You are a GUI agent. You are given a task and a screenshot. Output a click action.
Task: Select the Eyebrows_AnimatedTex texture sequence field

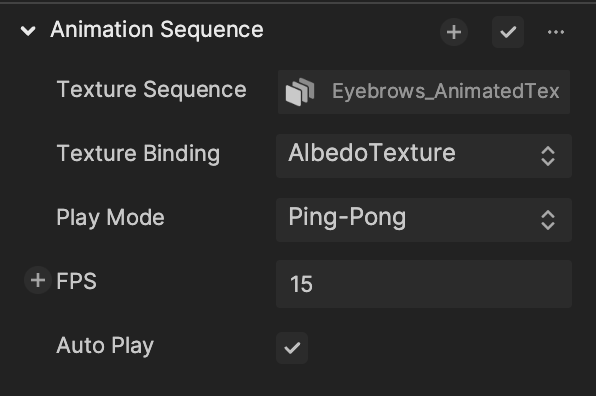click(424, 92)
